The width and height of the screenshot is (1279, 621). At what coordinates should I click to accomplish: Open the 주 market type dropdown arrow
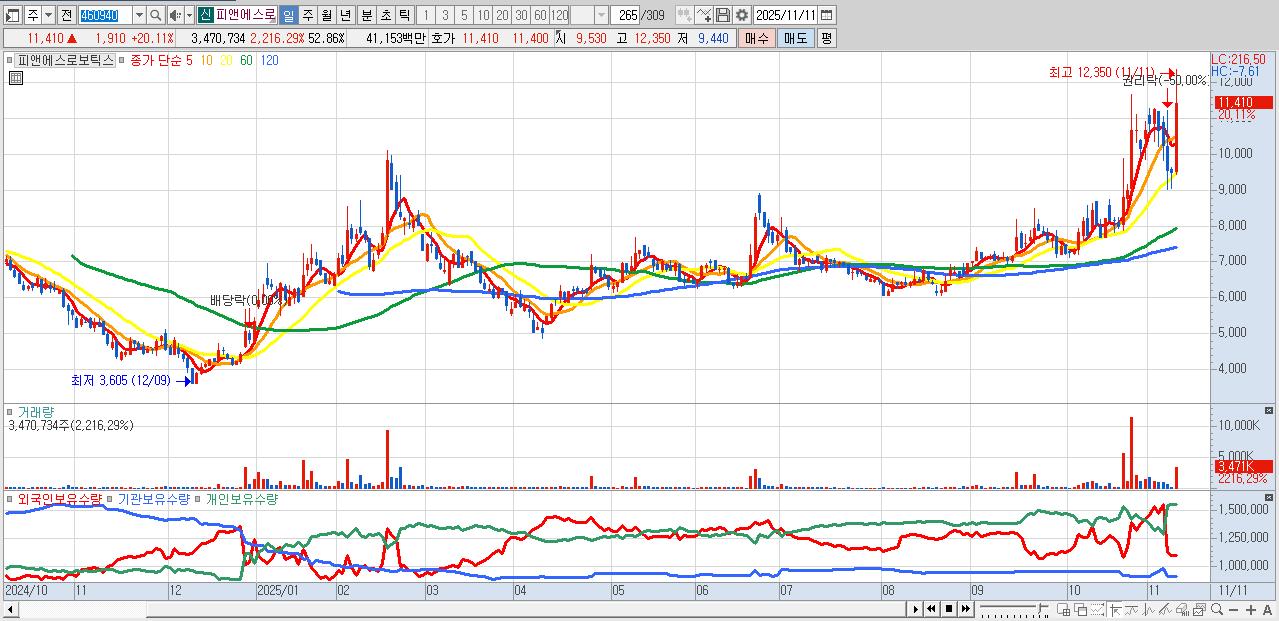(x=49, y=15)
